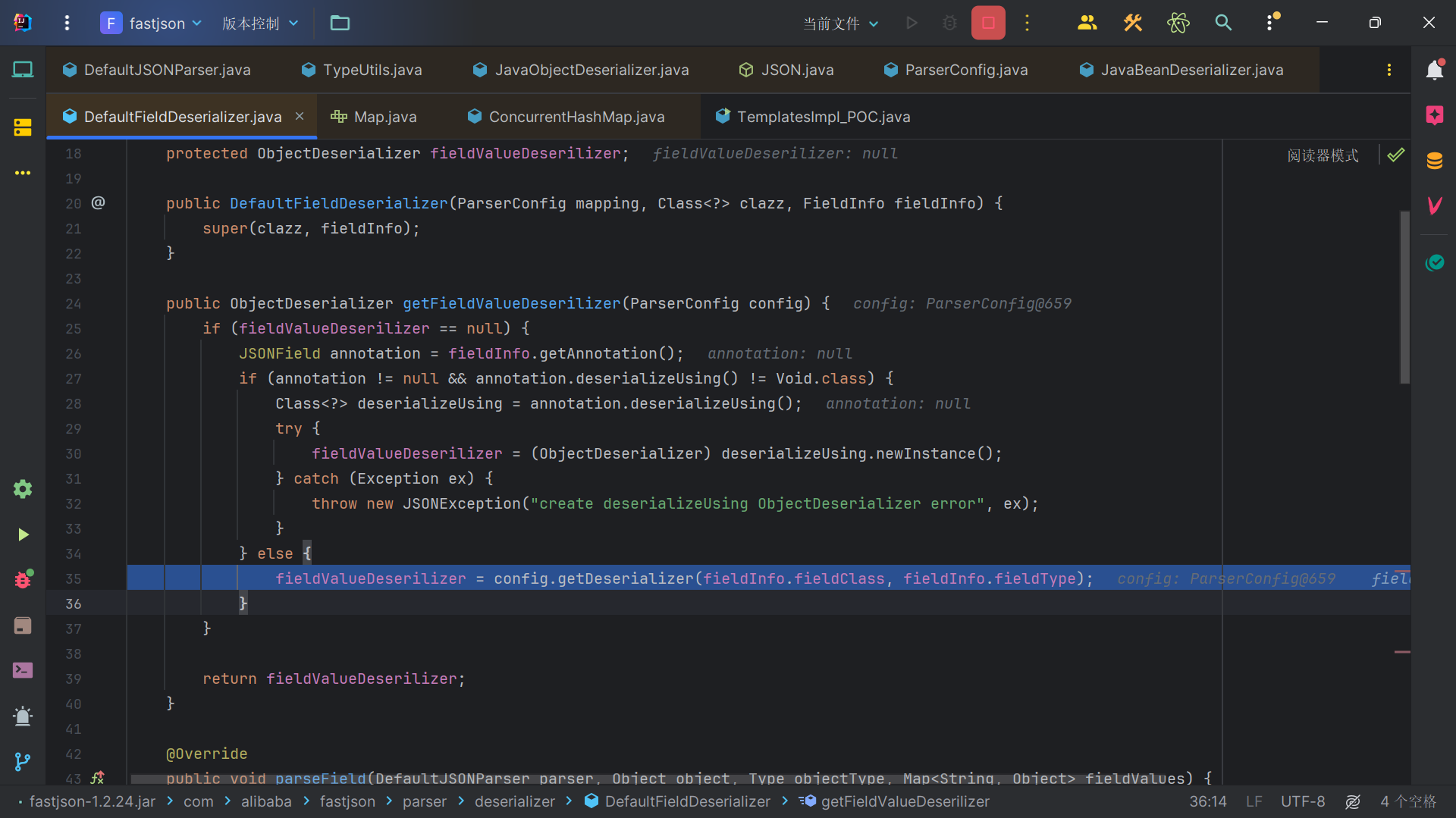Click the Run play button in toolbar
1456x818 pixels.
[912, 23]
